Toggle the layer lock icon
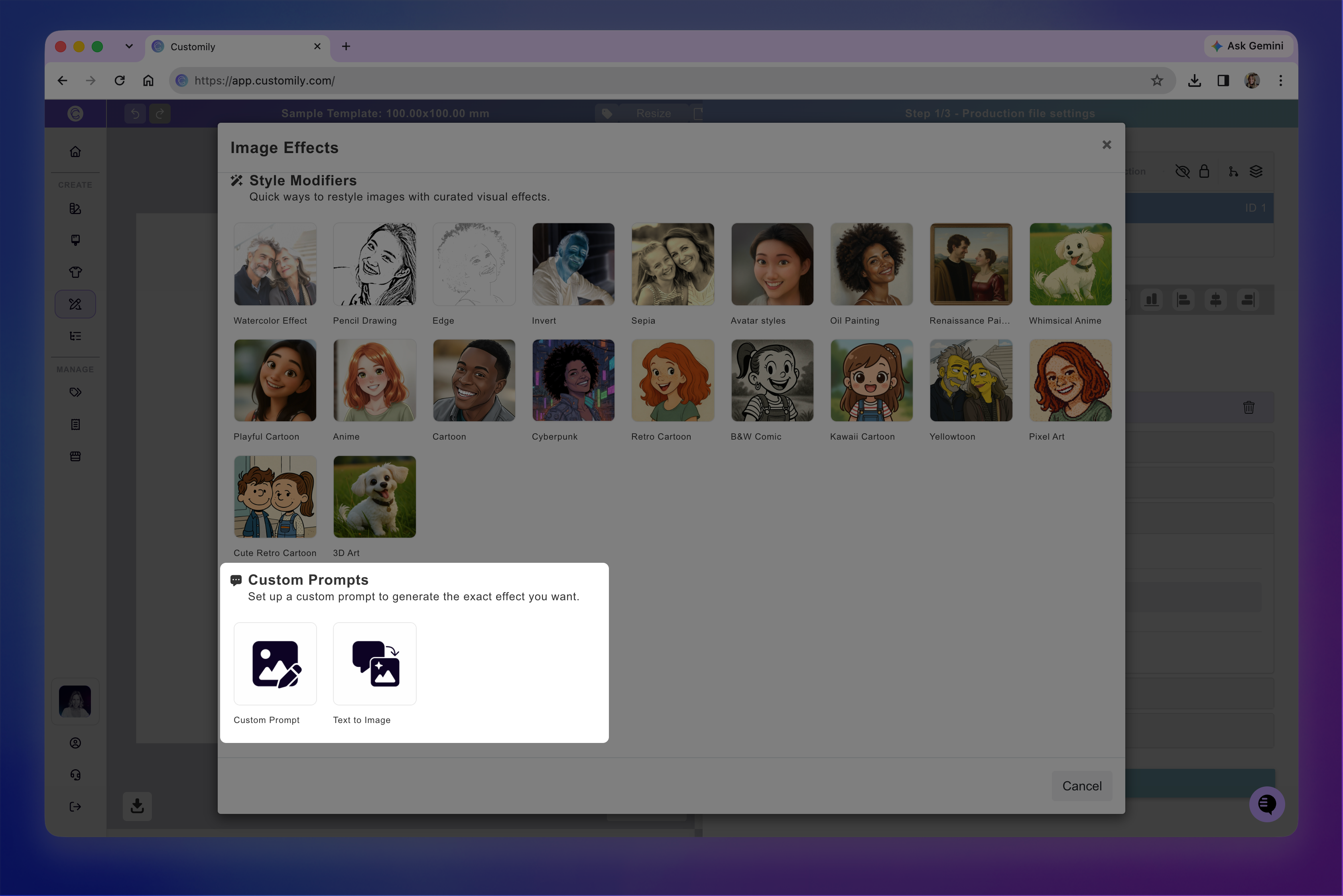The width and height of the screenshot is (1343, 896). 1204,171
